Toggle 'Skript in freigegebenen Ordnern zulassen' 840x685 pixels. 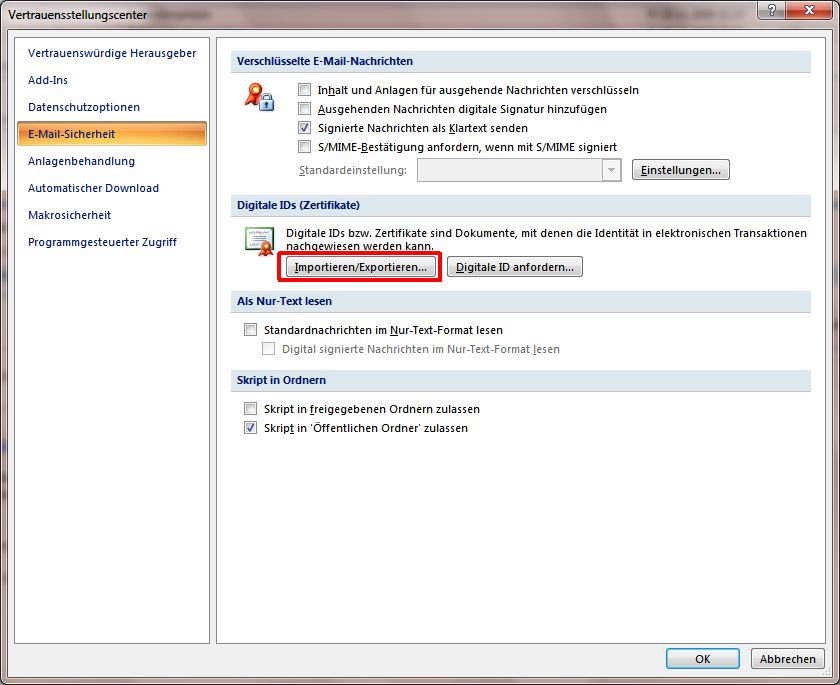tap(251, 409)
